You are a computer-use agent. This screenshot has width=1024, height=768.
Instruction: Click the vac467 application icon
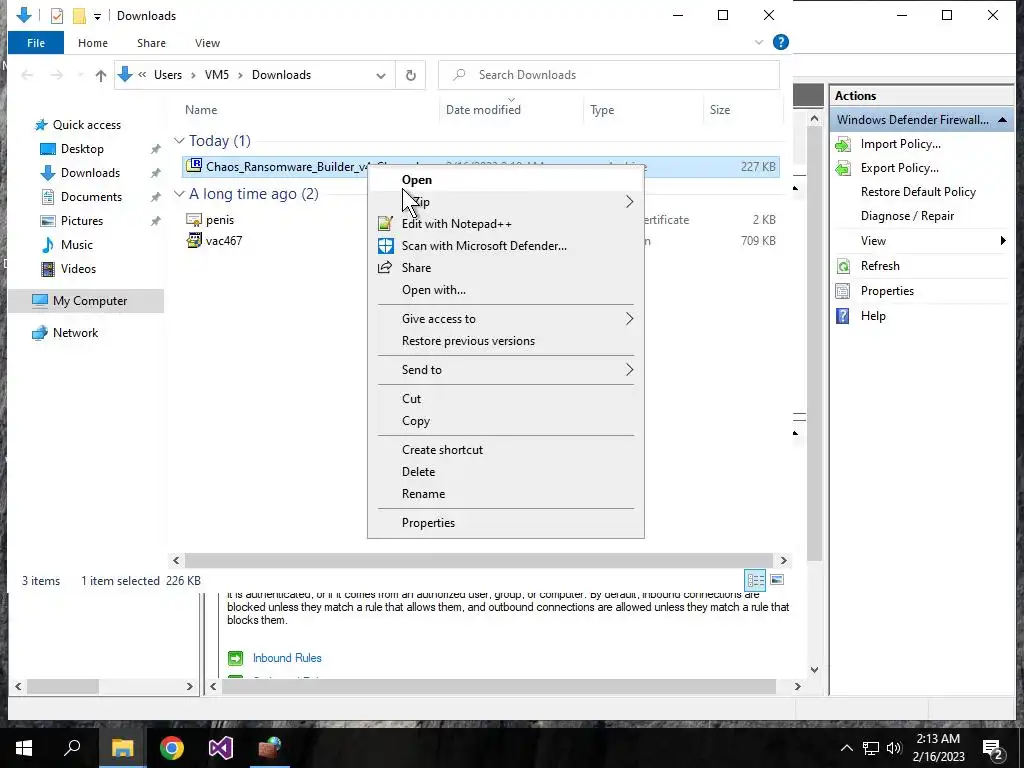tap(194, 240)
